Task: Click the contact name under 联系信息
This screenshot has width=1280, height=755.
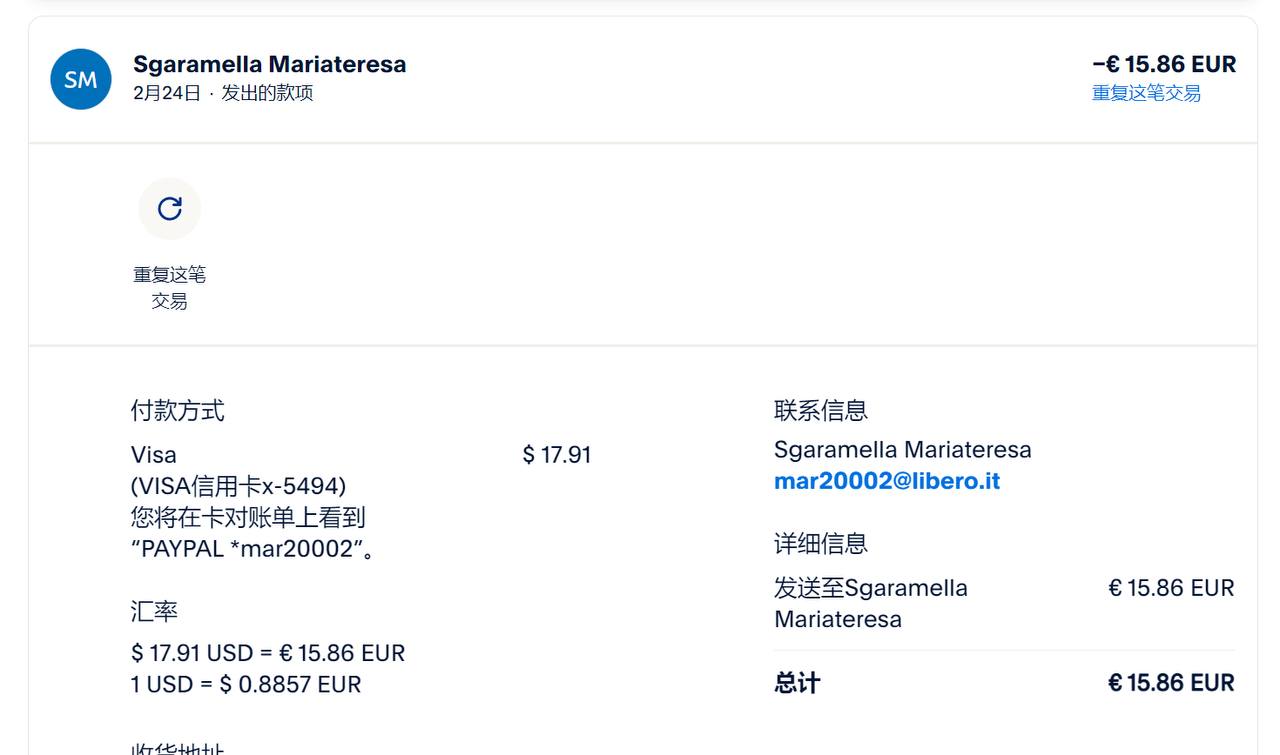Action: 902,450
